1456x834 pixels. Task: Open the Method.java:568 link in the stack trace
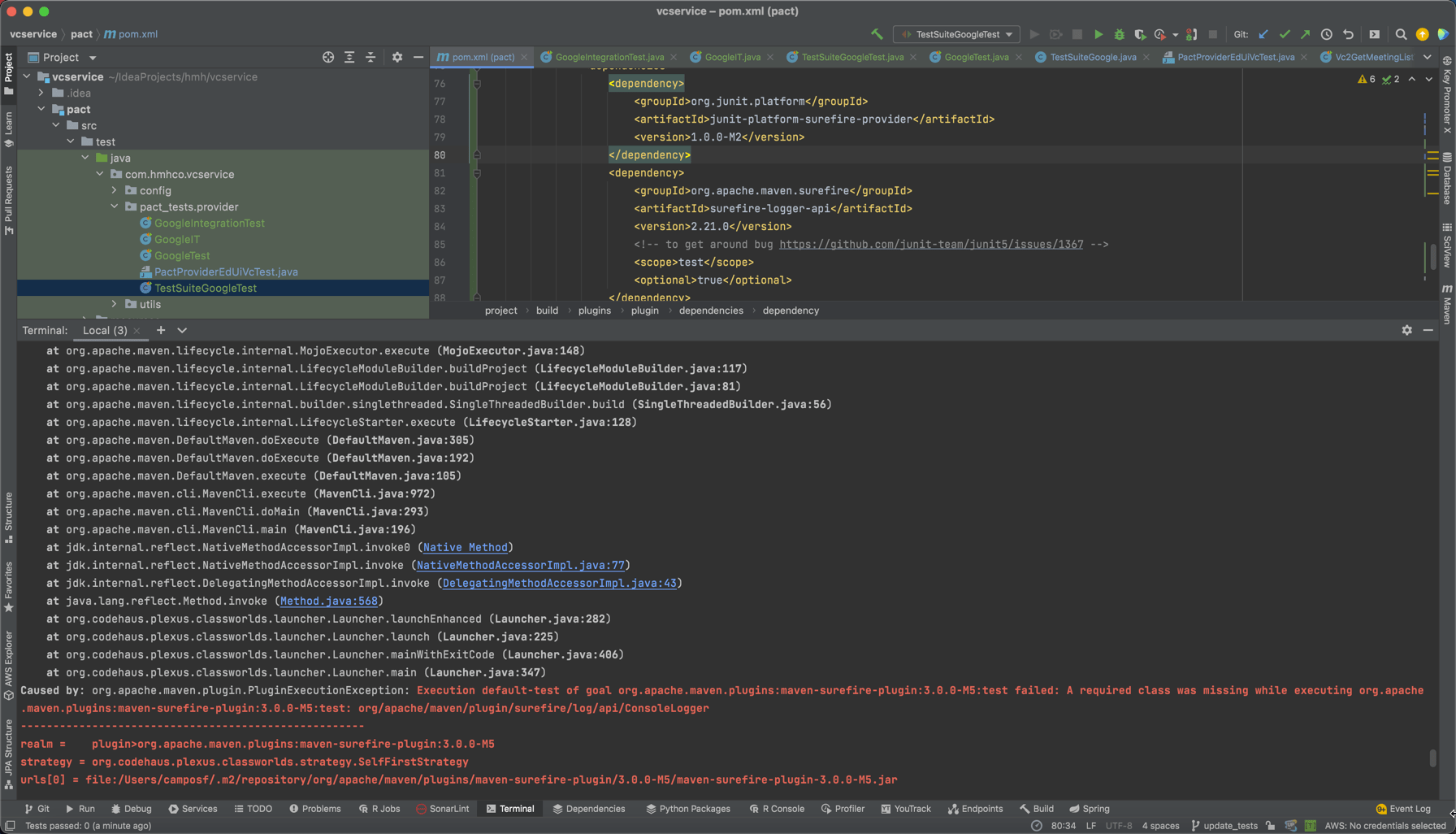click(x=329, y=601)
